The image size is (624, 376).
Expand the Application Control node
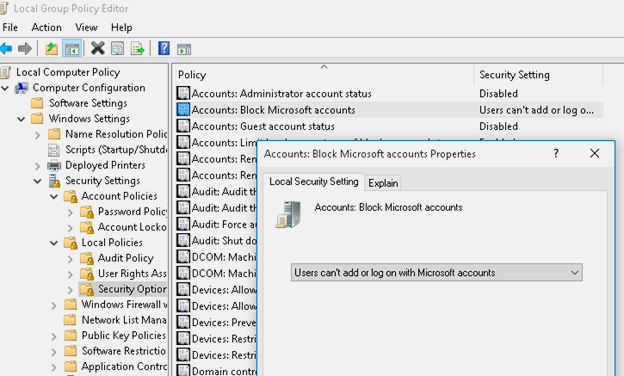54,367
